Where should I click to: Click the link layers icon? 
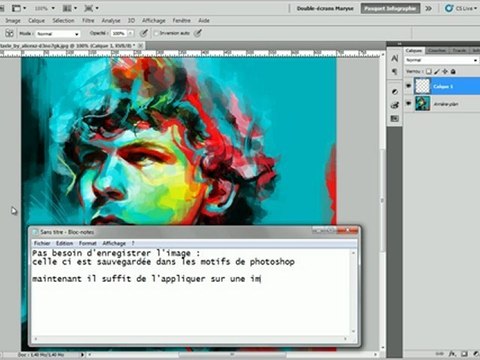pos(440,354)
